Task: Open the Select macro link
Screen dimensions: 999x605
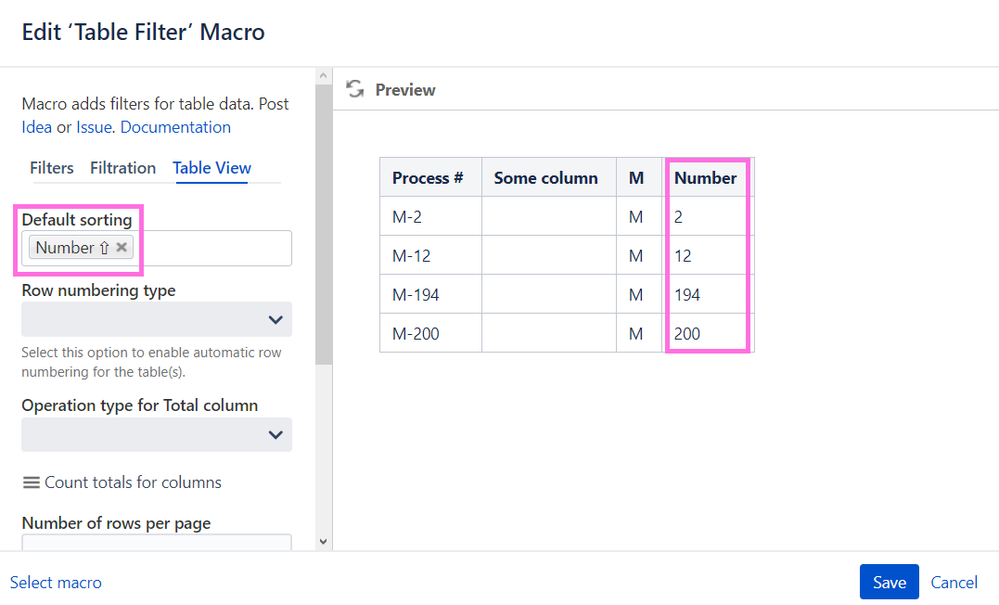Action: point(56,582)
